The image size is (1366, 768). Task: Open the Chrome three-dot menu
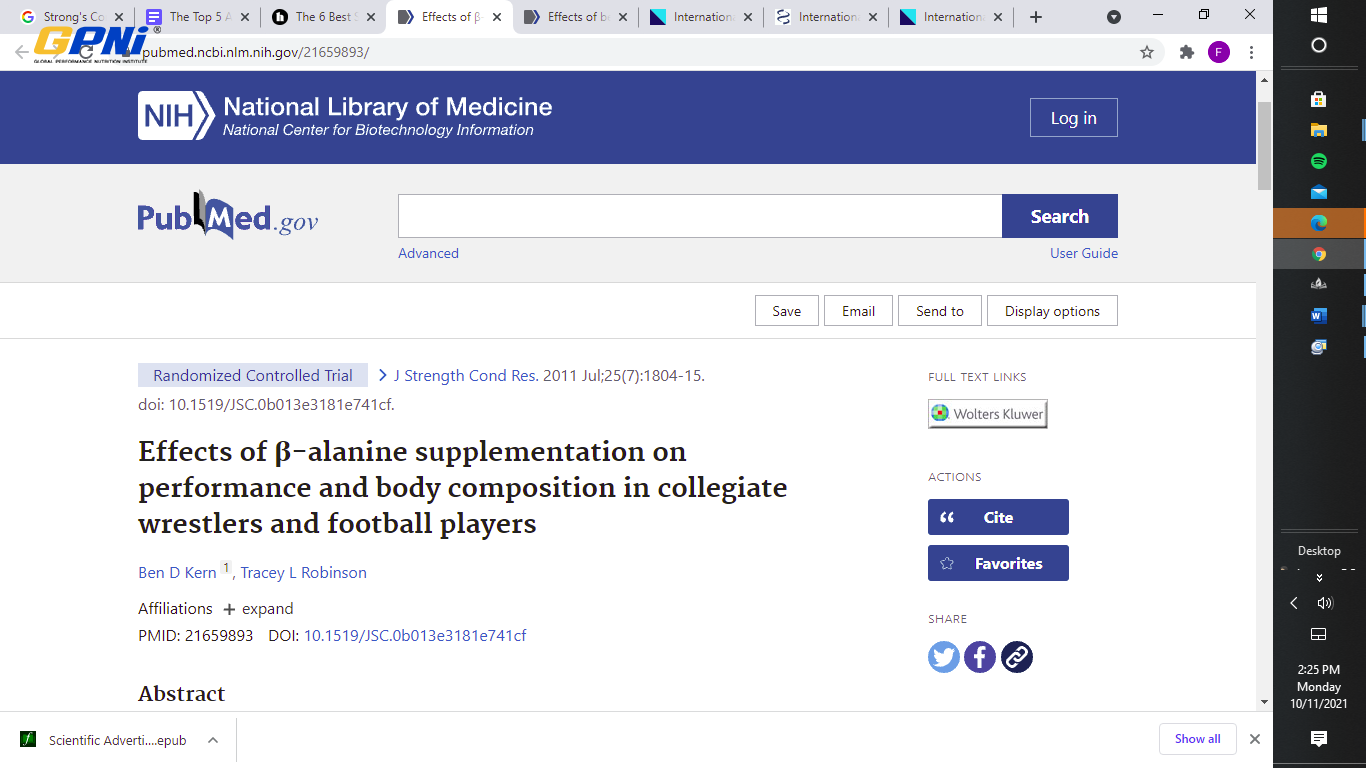[1251, 52]
